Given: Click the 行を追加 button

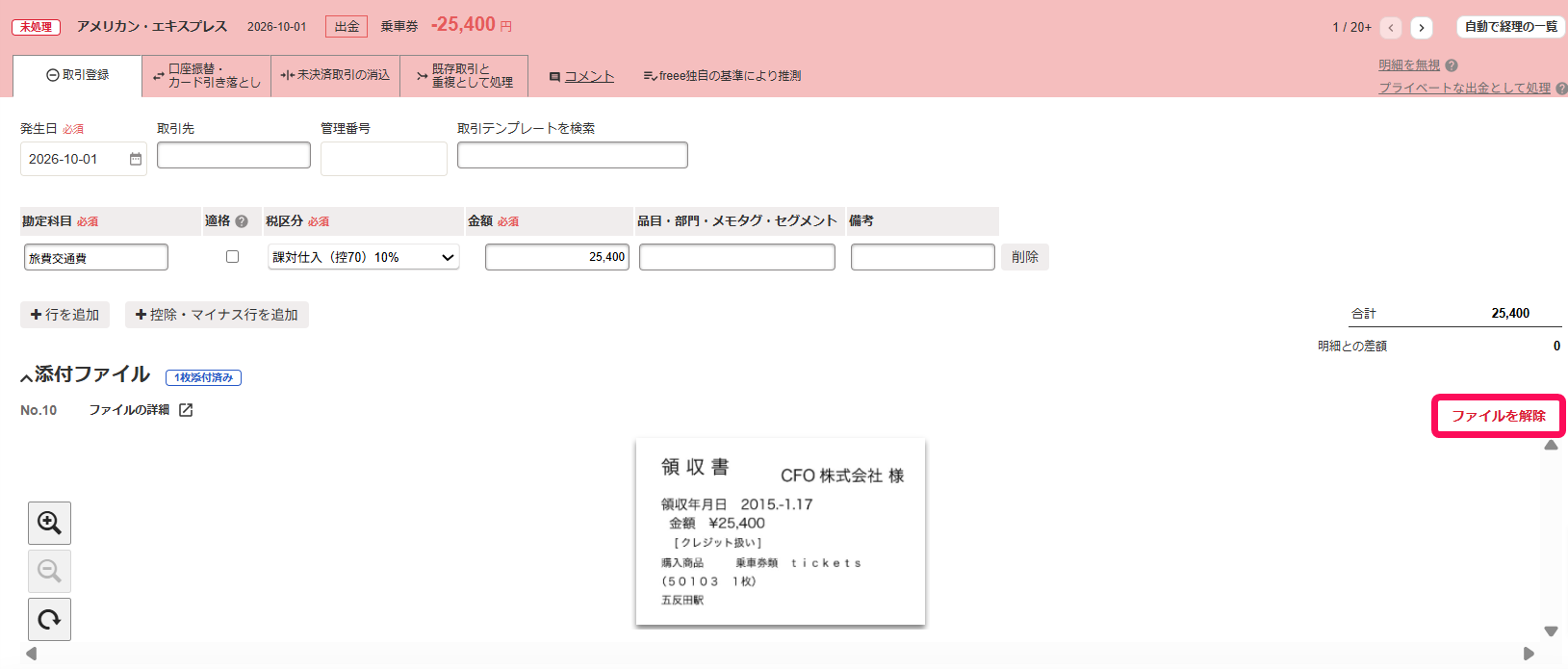Looking at the screenshot, I should tap(64, 315).
